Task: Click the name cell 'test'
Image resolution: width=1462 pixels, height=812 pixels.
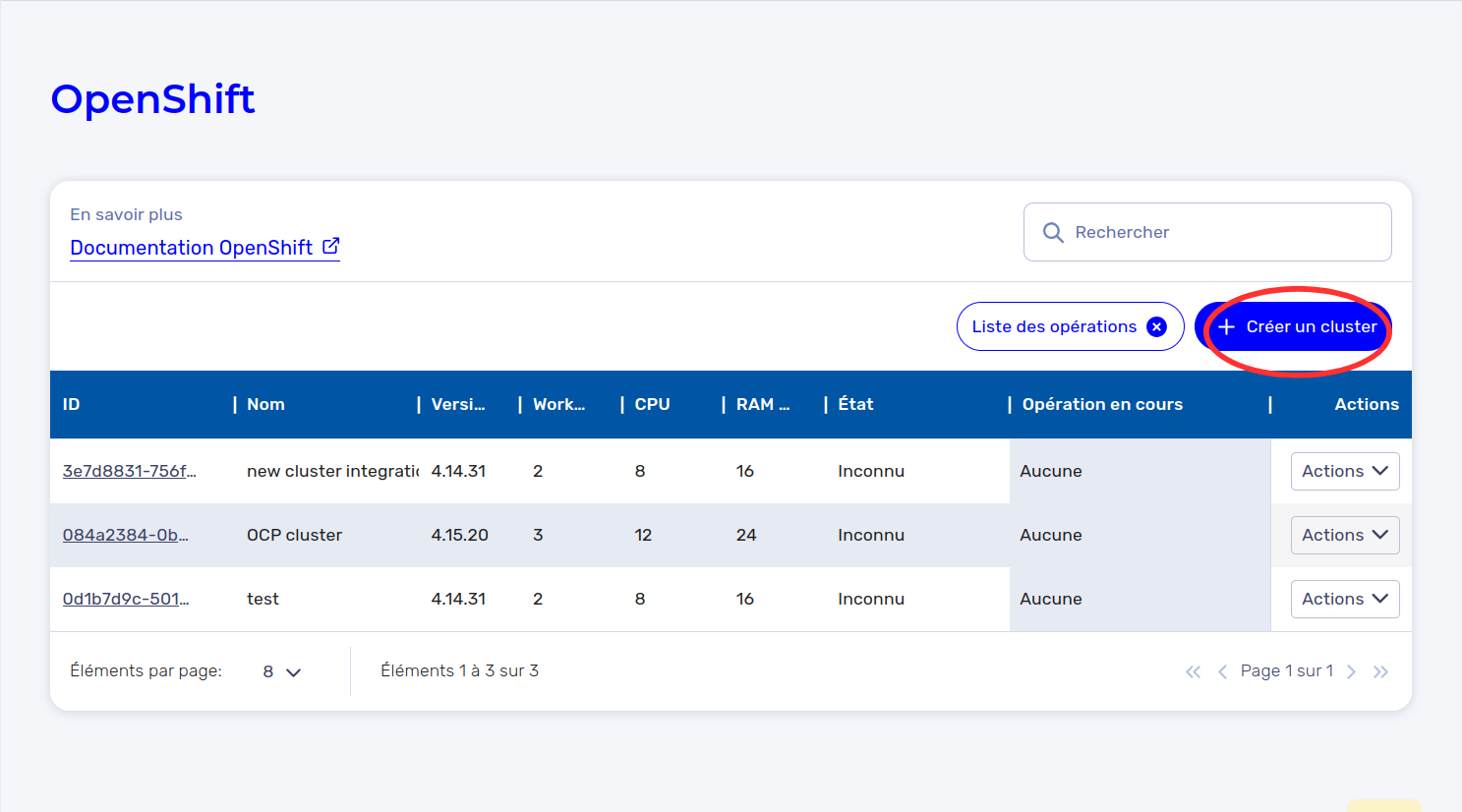Action: click(x=263, y=599)
